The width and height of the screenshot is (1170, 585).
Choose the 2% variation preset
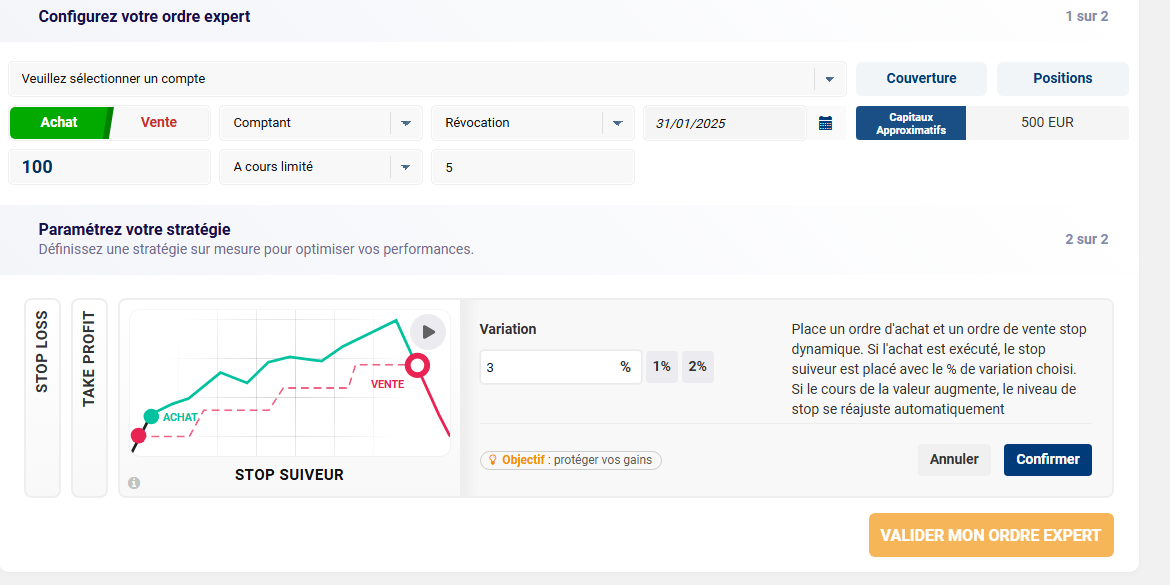point(697,367)
